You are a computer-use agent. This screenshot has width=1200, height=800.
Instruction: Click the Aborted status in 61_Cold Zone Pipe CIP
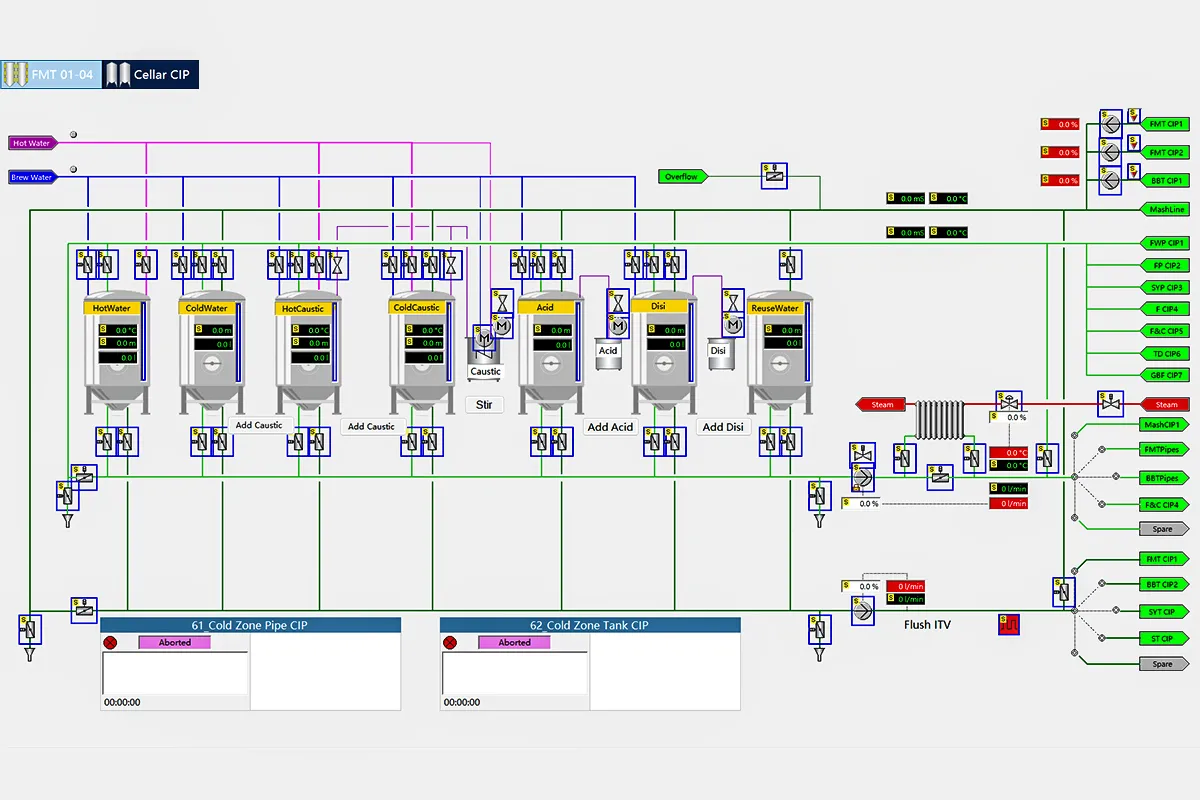(x=174, y=642)
